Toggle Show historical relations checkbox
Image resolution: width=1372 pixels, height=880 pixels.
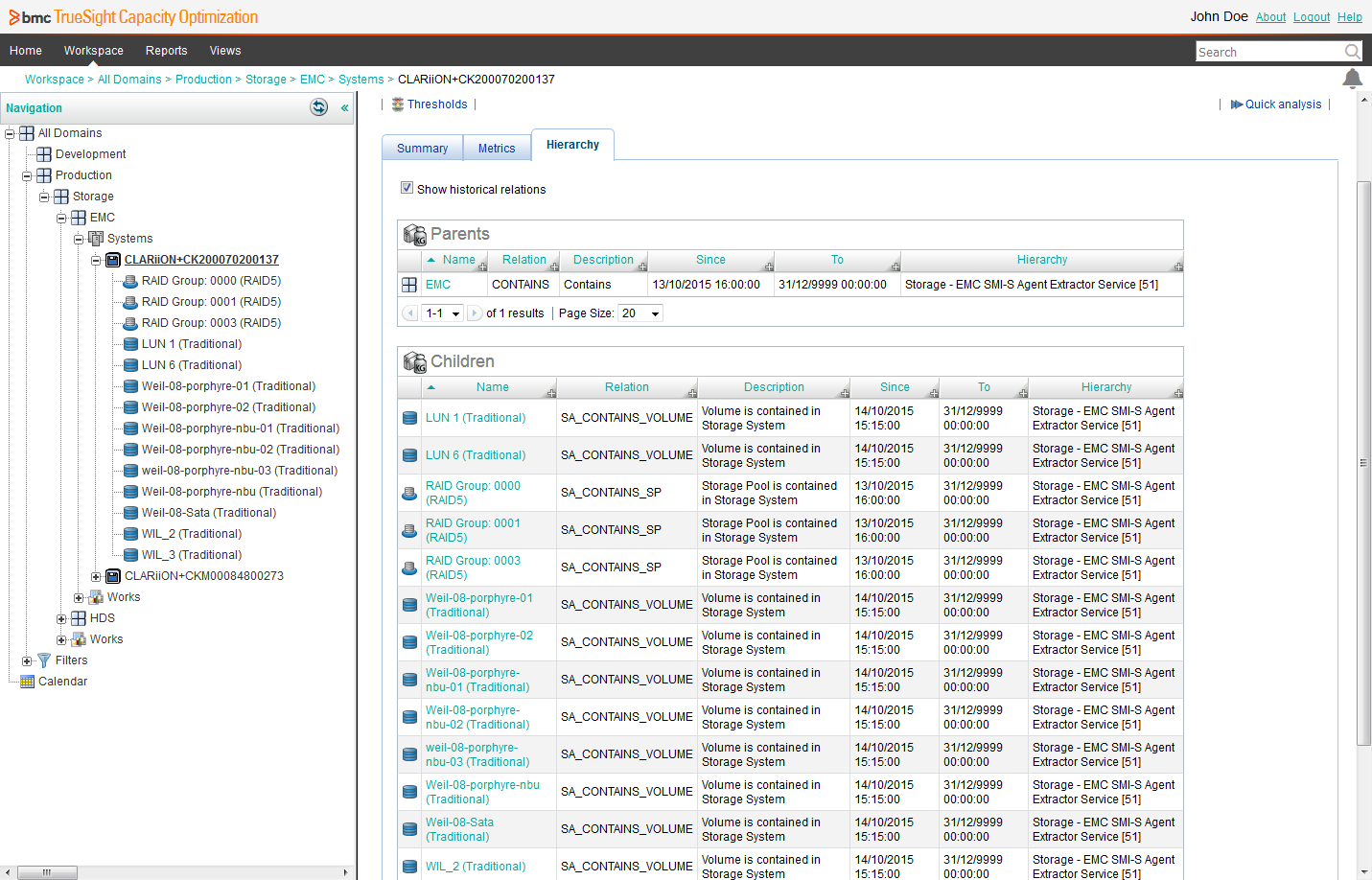407,188
